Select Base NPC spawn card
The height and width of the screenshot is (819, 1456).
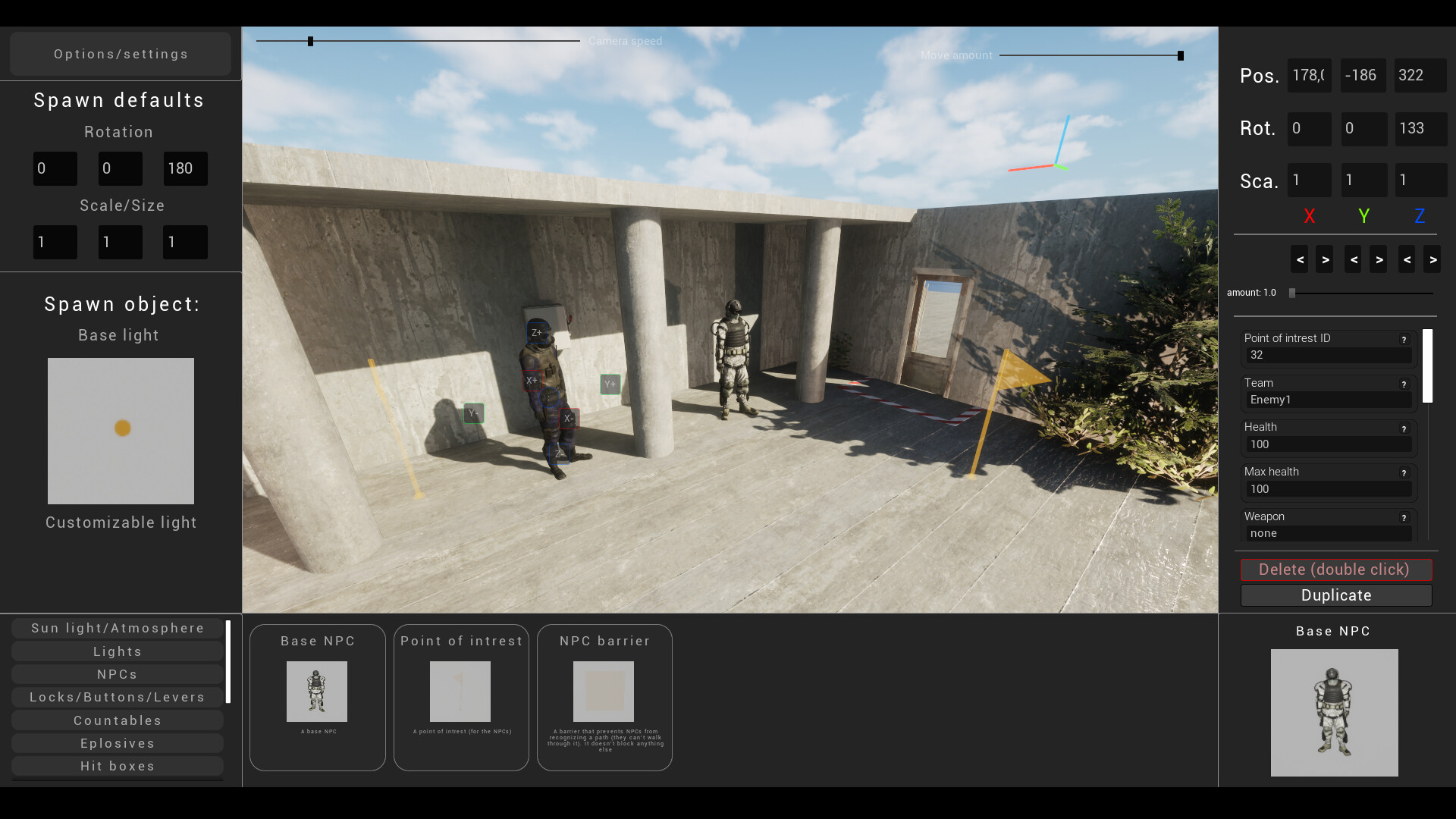[x=318, y=698]
